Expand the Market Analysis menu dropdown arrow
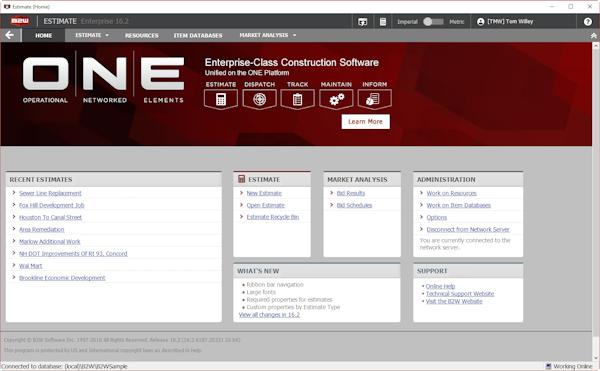The height and width of the screenshot is (371, 600). coord(295,35)
